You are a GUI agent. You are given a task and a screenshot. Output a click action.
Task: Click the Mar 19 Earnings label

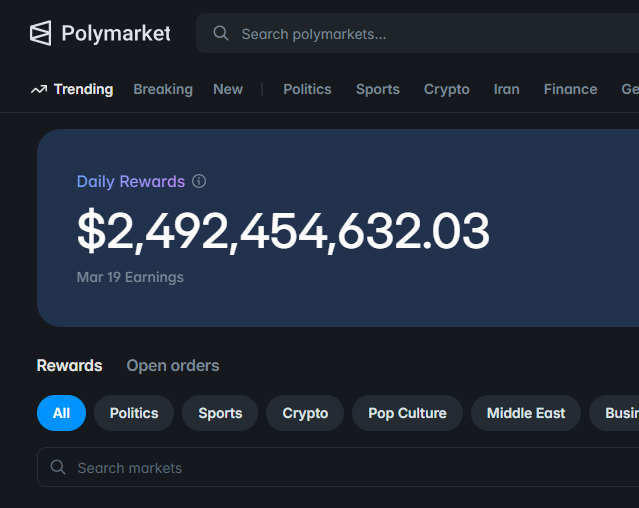tap(130, 277)
